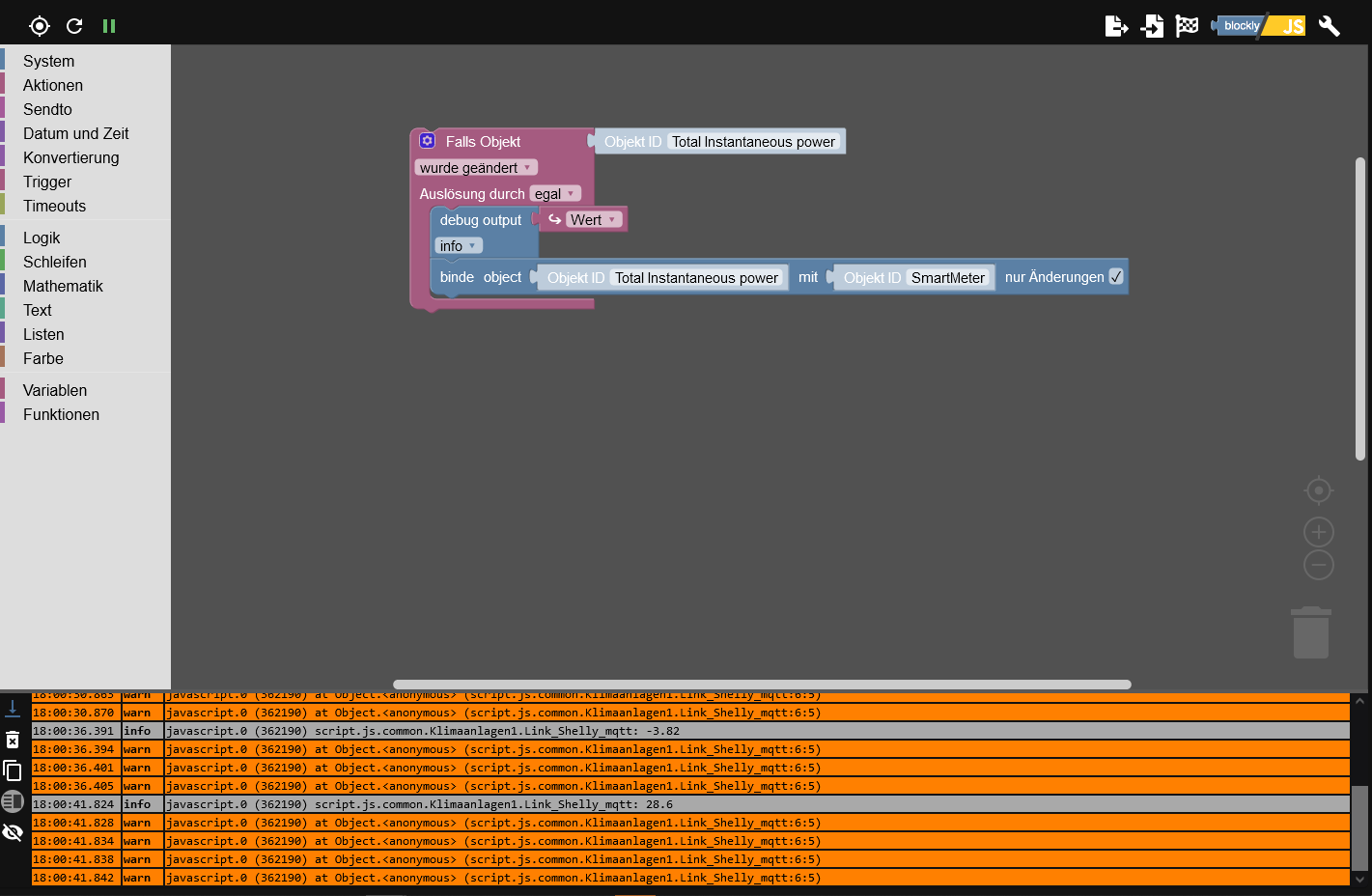Open the 'wurde geändert' dropdown
The image size is (1372, 896).
[x=476, y=168]
